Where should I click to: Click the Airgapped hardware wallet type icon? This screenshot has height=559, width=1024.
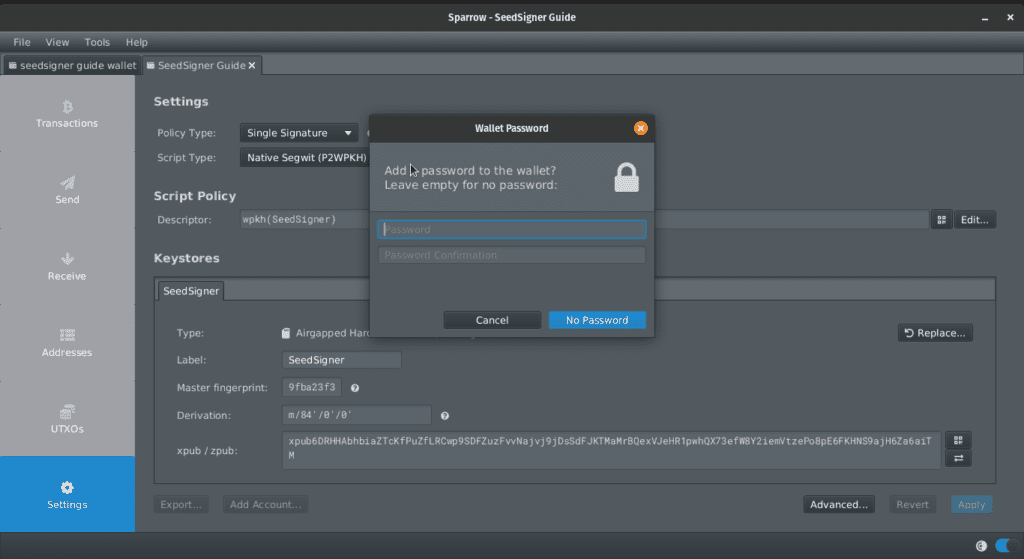pyautogui.click(x=285, y=333)
